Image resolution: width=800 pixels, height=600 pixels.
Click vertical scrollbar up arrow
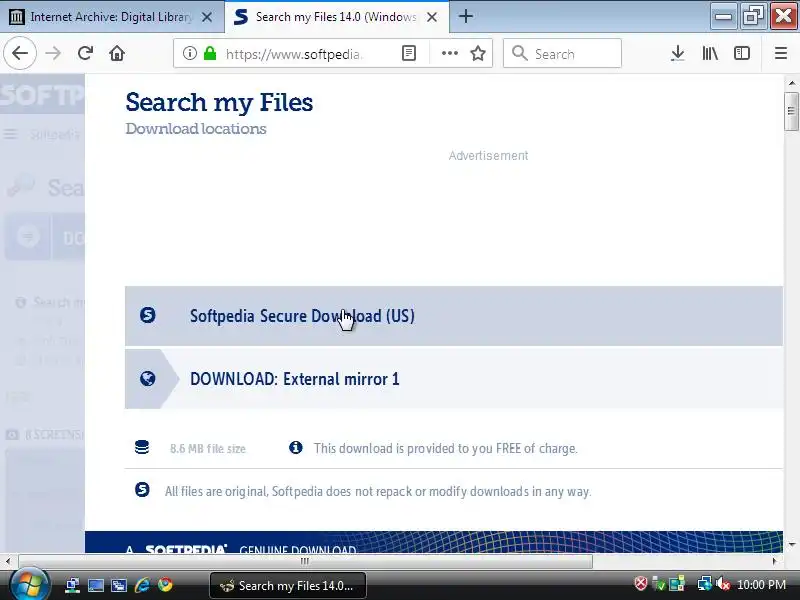coord(791,83)
